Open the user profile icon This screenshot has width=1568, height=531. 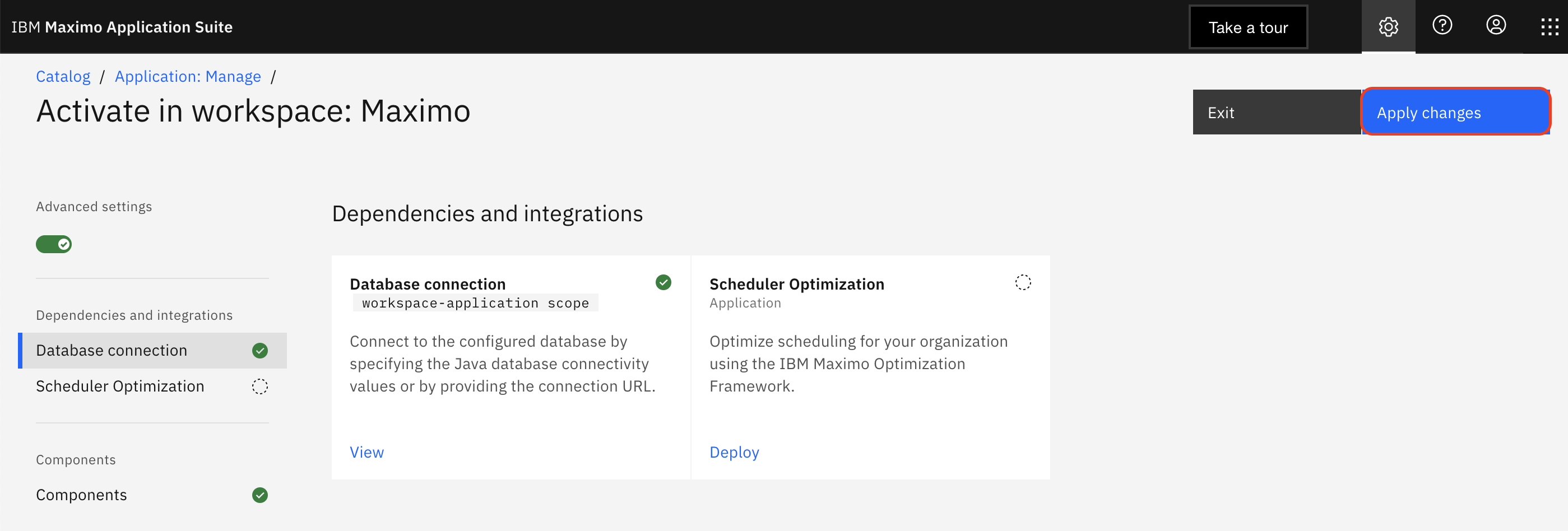(1496, 26)
